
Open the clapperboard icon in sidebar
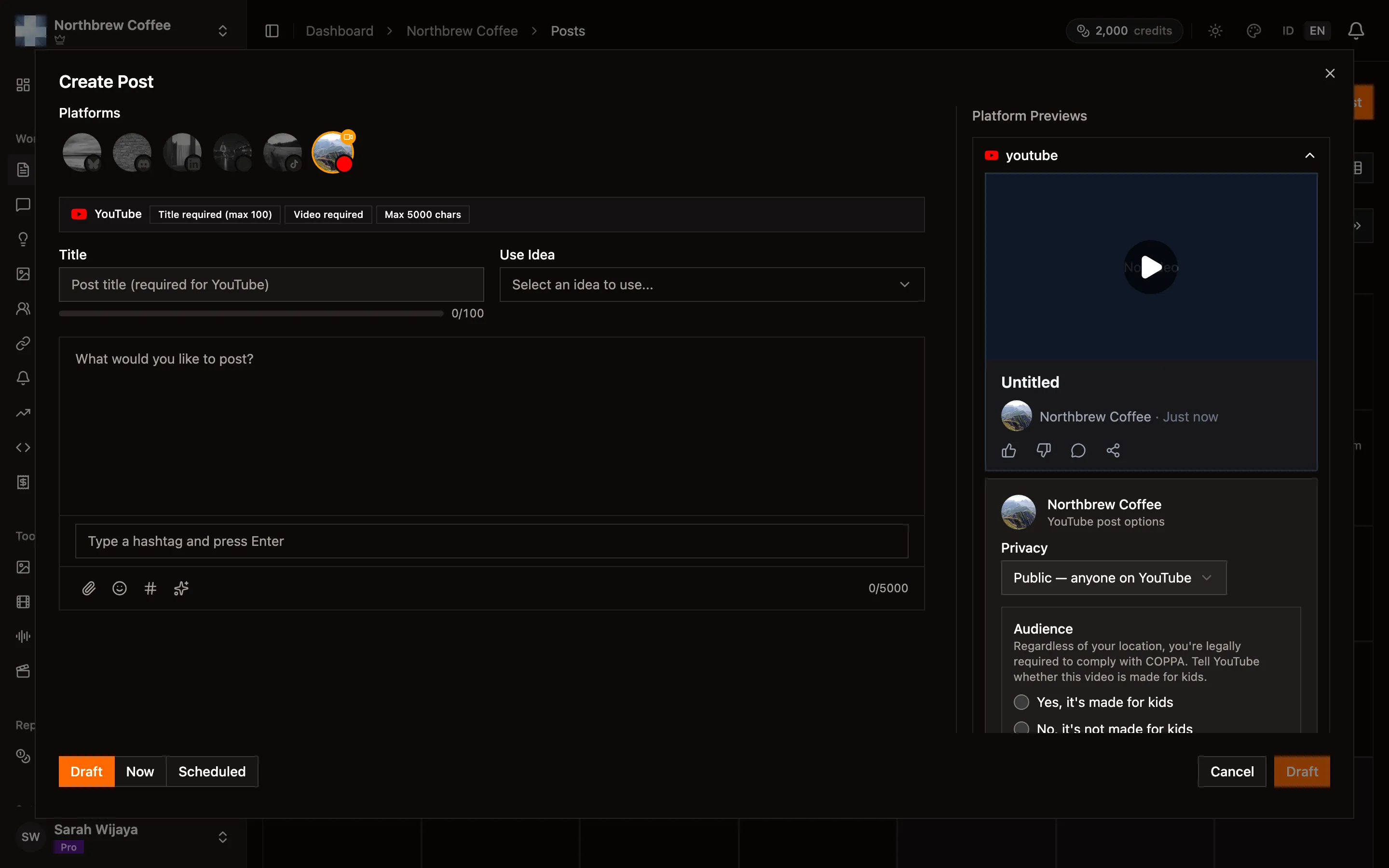[x=23, y=671]
